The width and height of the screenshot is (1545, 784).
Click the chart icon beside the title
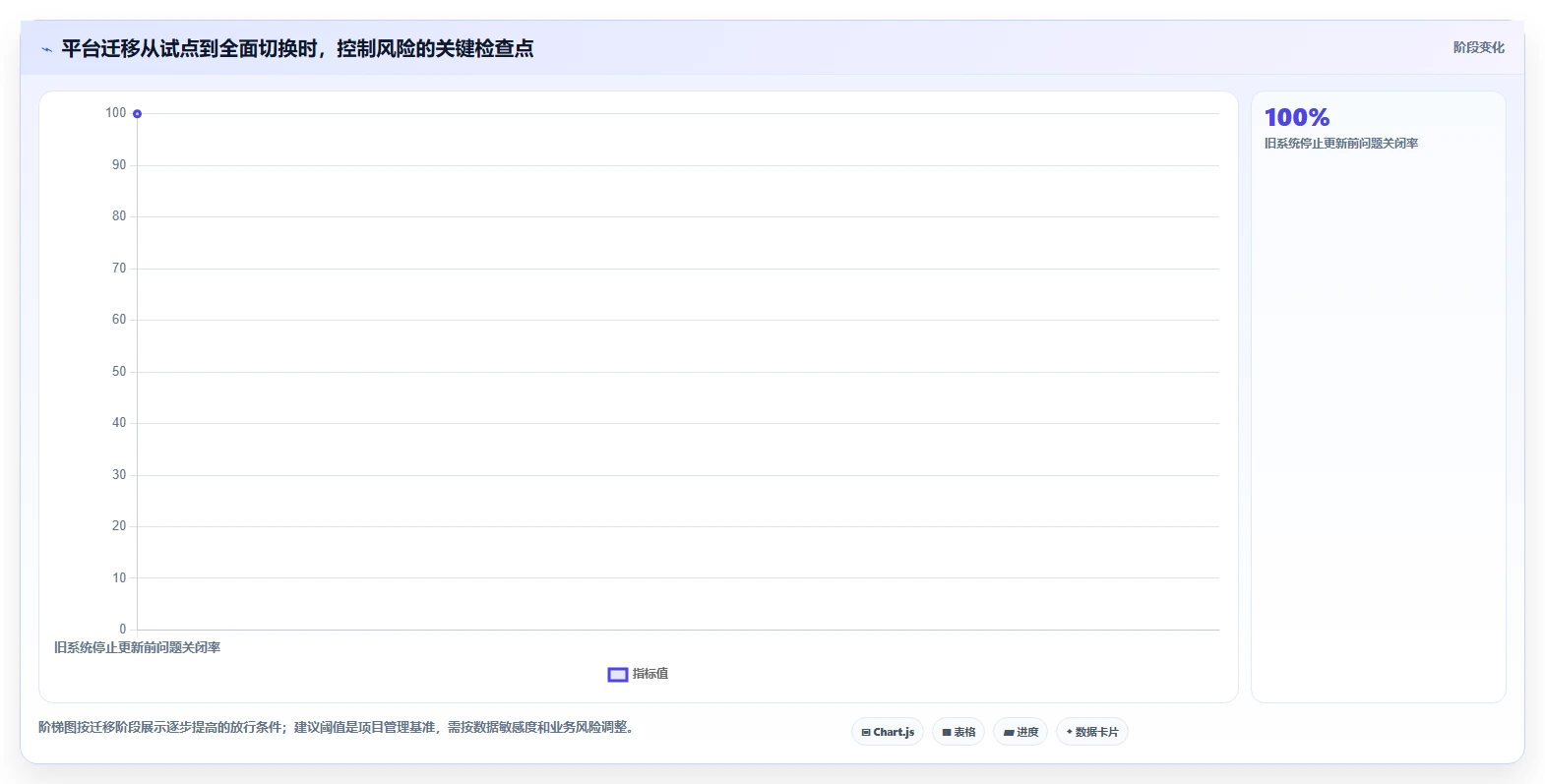[46, 49]
